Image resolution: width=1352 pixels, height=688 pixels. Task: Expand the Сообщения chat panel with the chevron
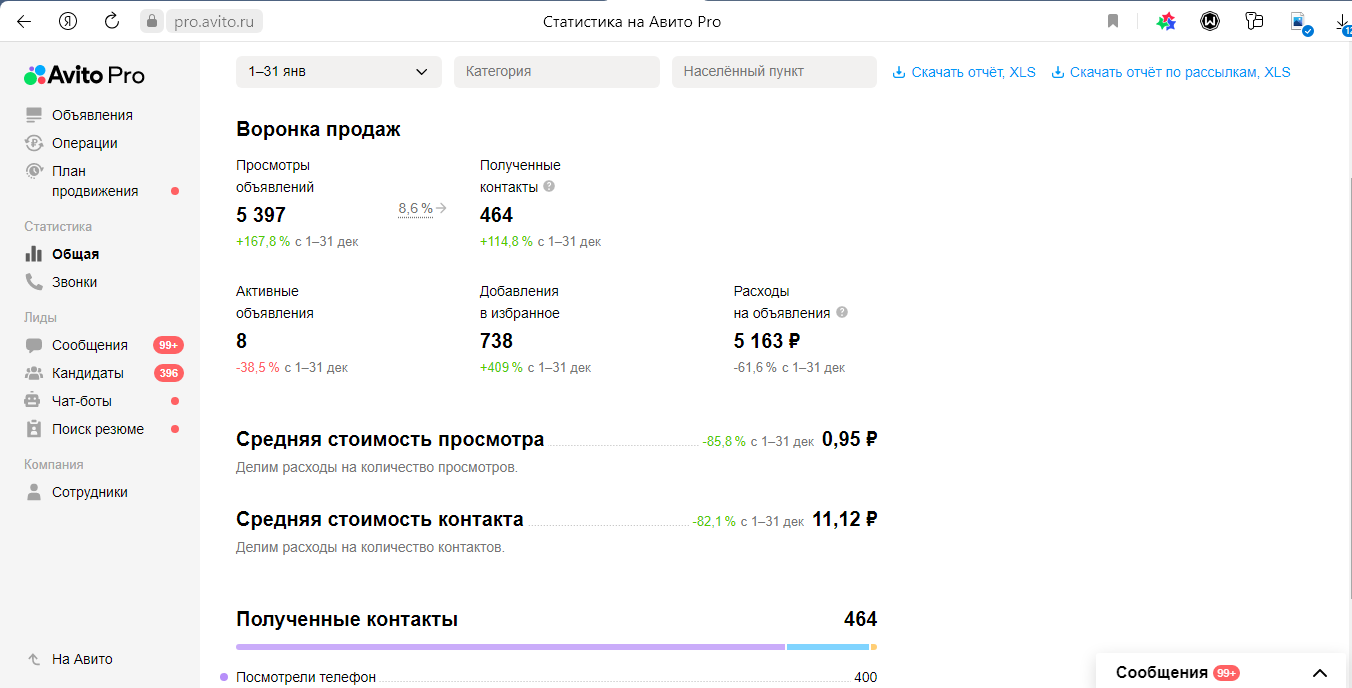1320,673
